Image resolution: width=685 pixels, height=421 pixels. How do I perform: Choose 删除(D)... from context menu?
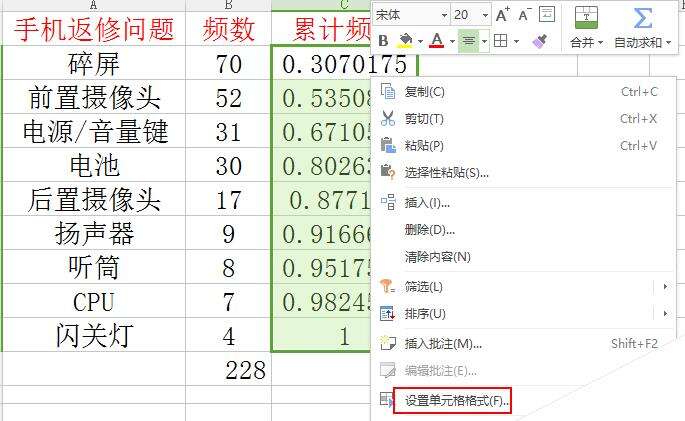coord(523,229)
